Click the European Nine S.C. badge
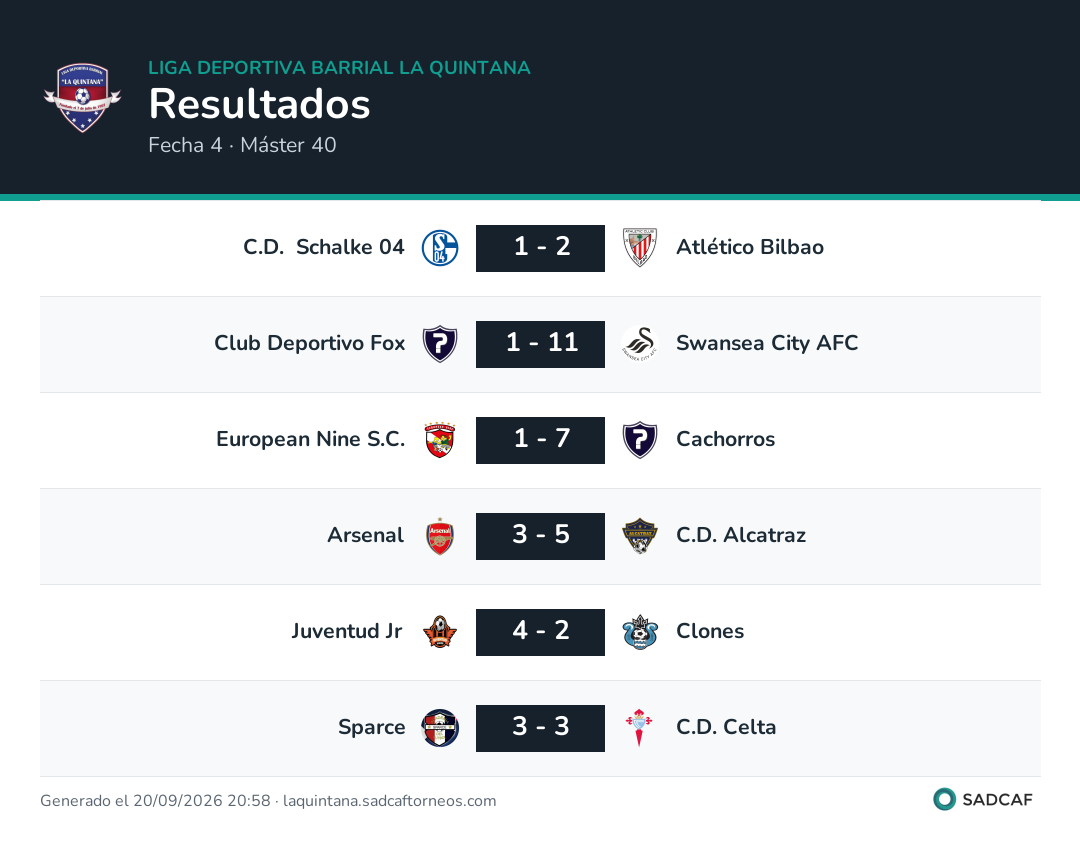 pos(440,440)
